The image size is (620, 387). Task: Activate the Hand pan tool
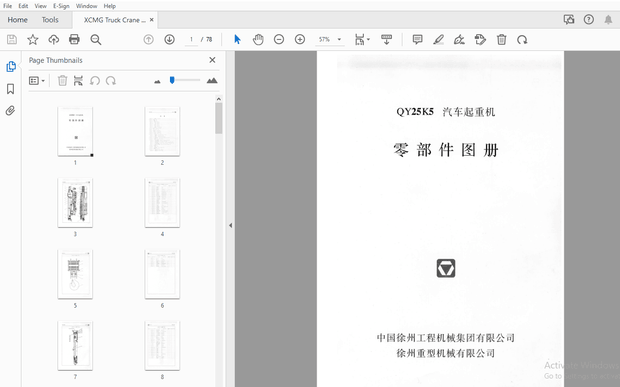[x=258, y=40]
